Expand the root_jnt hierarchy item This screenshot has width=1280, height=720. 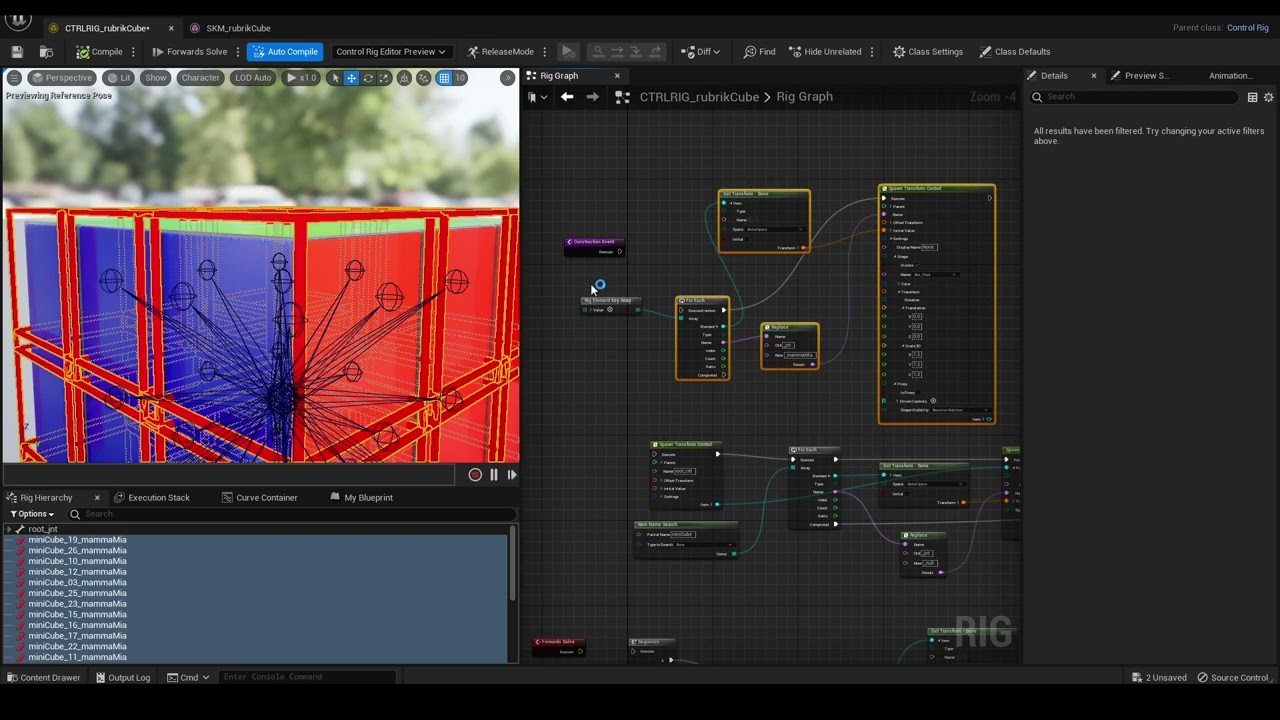click(9, 529)
